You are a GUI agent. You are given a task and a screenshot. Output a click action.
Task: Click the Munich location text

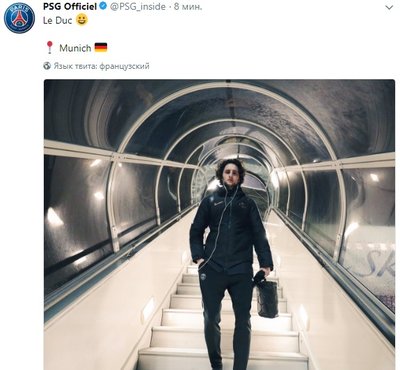coord(75,48)
